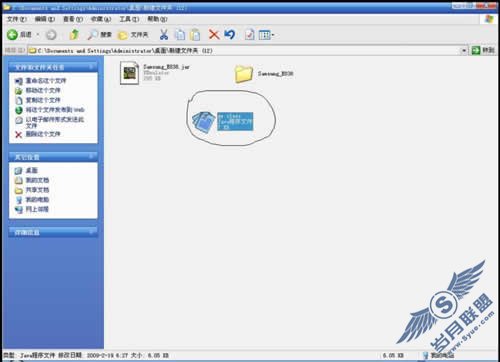Go up one folder level icon

coord(74,34)
